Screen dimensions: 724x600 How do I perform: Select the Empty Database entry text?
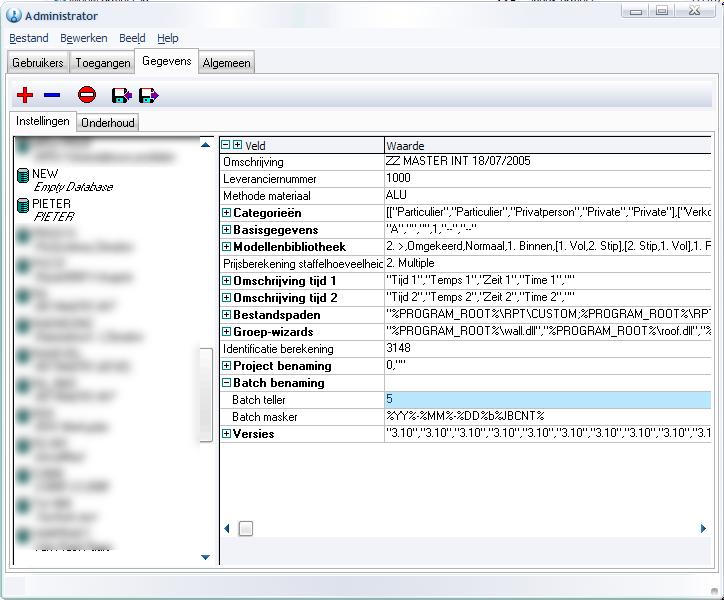[x=73, y=187]
